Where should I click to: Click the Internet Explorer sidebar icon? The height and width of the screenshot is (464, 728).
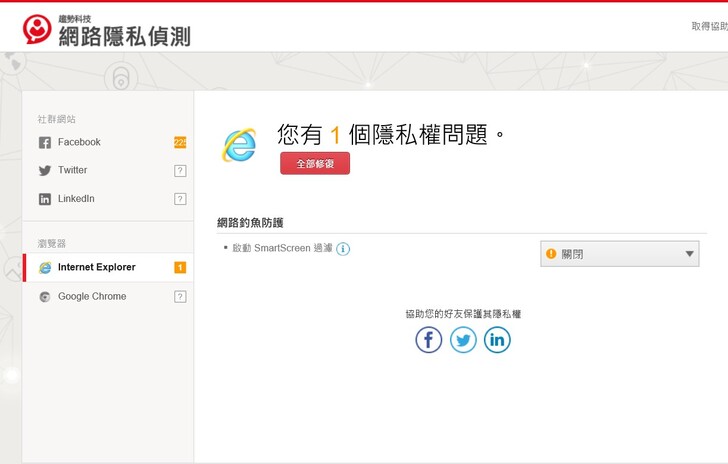click(45, 268)
